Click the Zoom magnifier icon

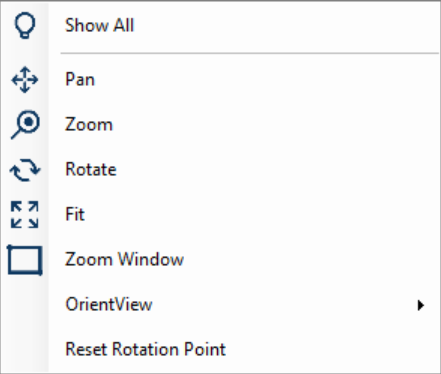(25, 124)
